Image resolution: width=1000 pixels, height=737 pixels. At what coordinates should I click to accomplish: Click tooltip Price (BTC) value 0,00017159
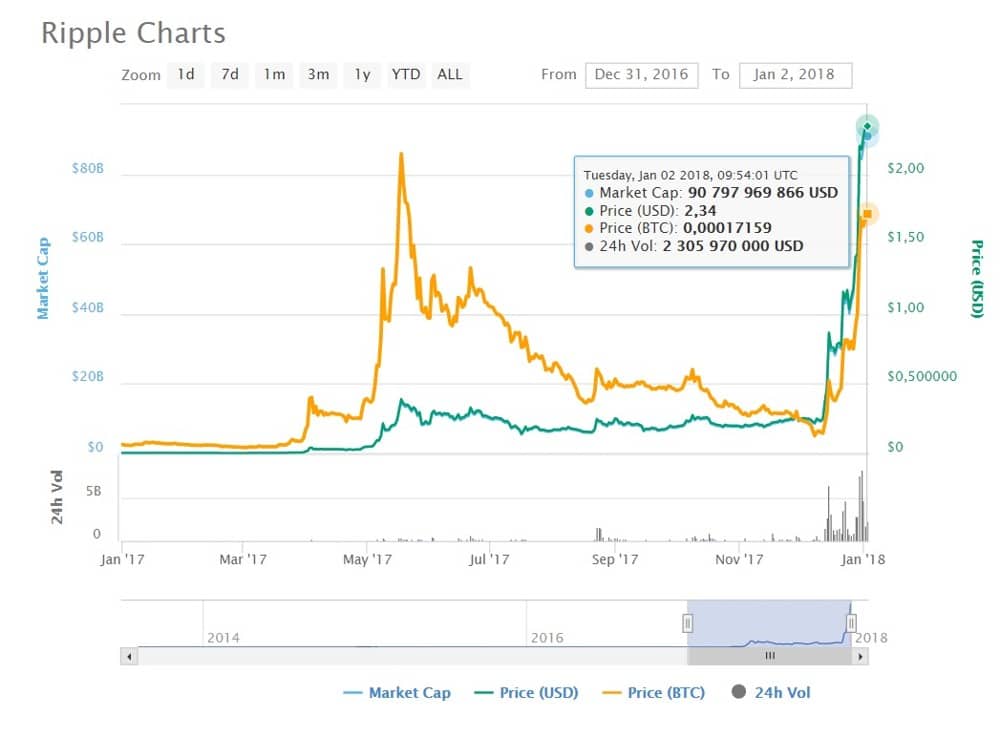pos(728,228)
